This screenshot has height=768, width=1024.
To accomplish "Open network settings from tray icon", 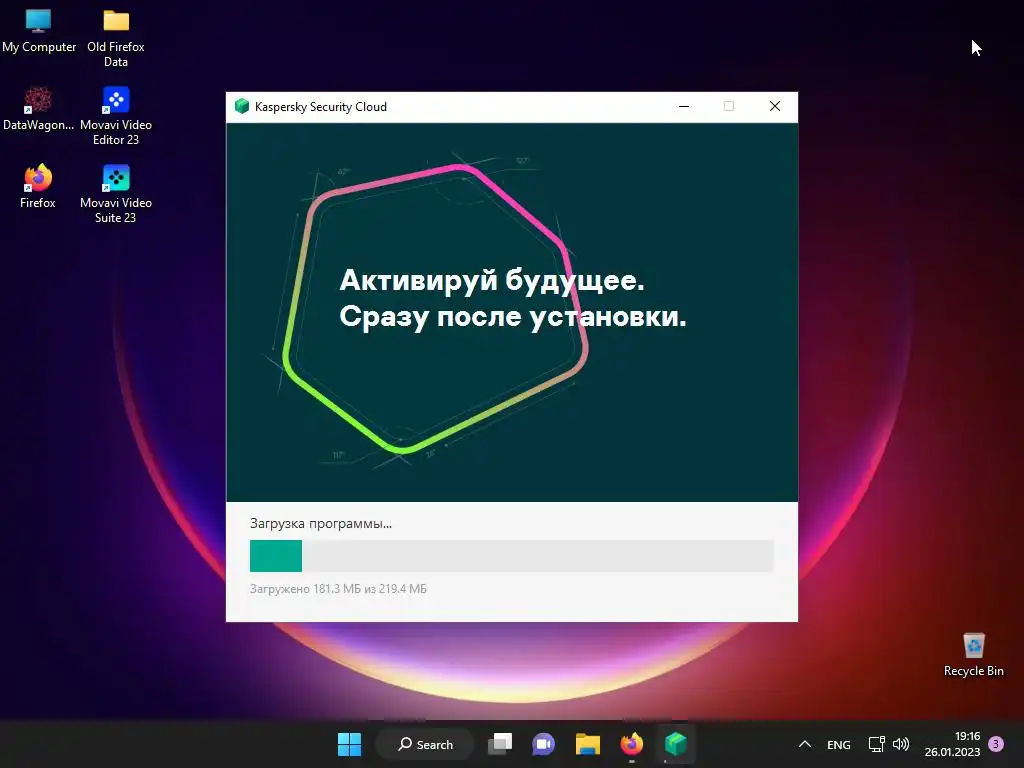I will (876, 744).
